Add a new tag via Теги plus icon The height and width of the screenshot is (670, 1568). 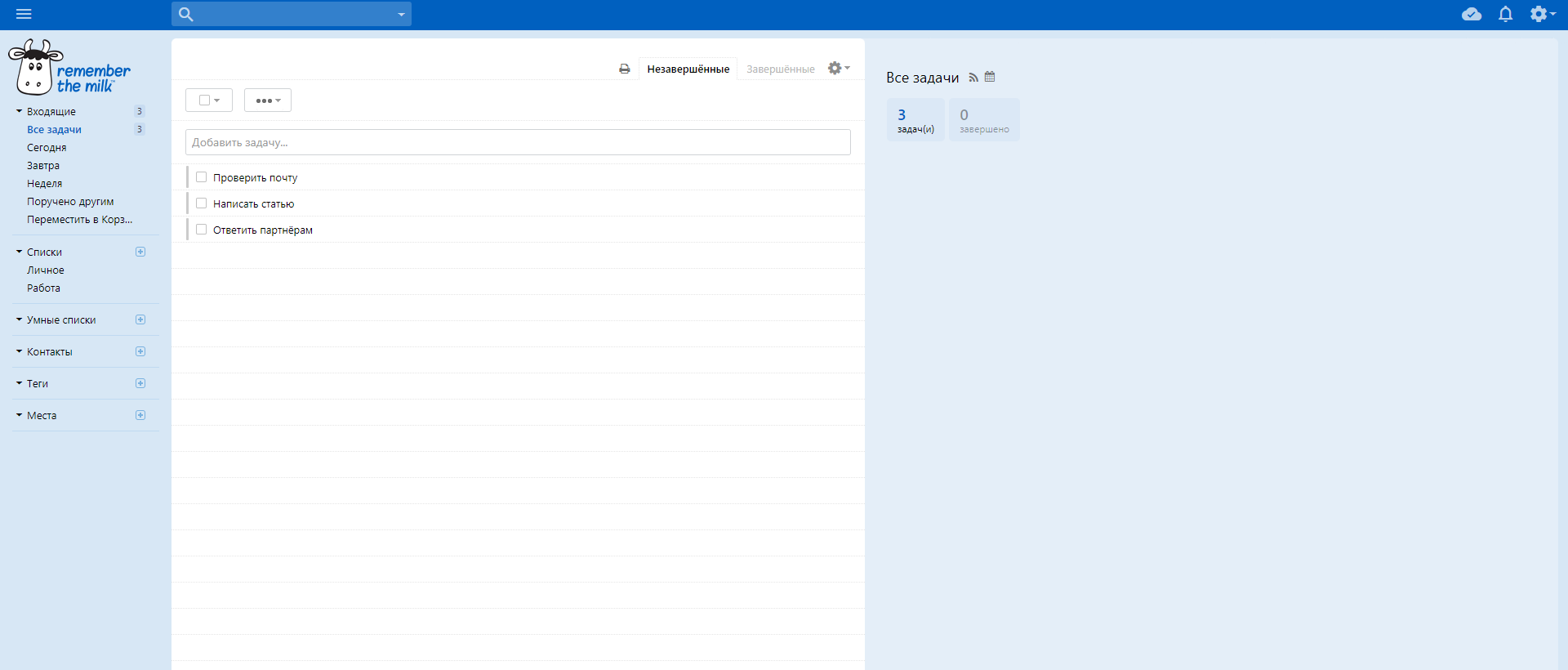(x=140, y=383)
